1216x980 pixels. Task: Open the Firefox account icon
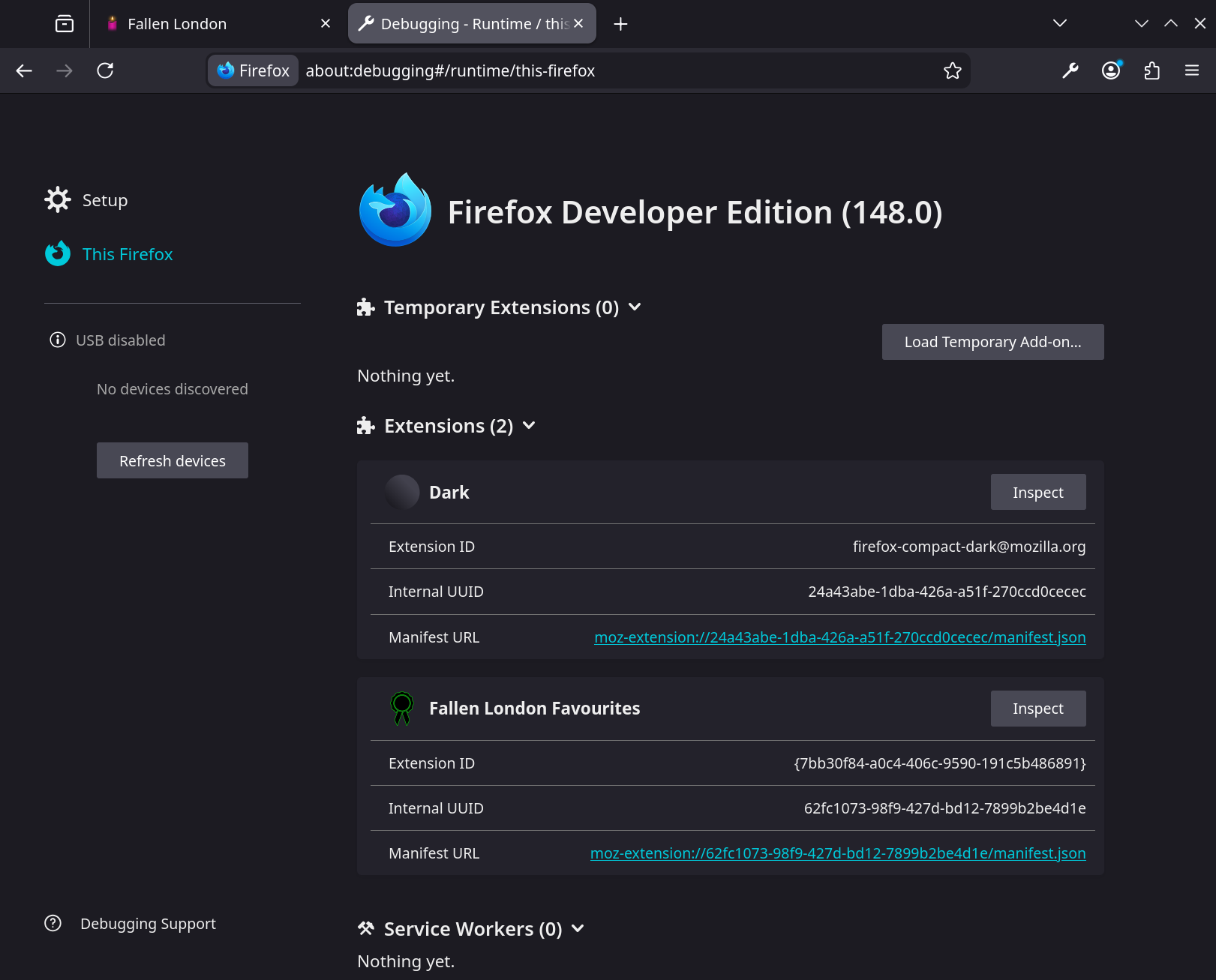click(1110, 70)
